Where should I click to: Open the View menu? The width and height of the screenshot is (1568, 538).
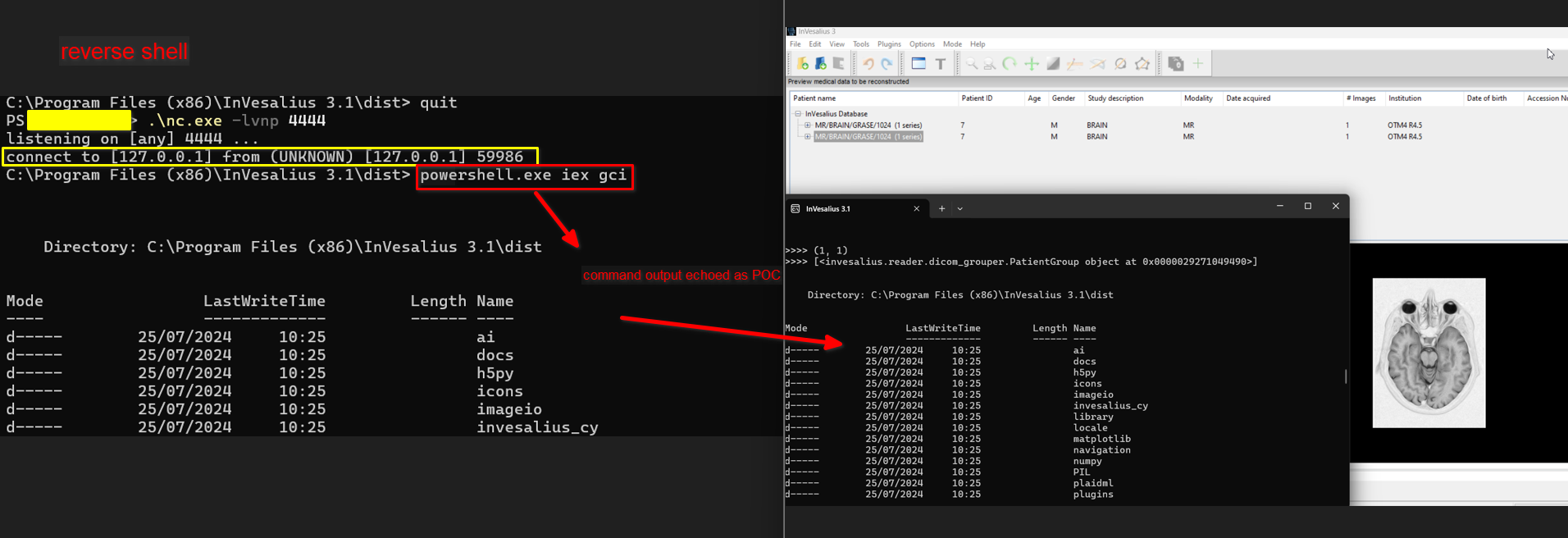pyautogui.click(x=836, y=44)
